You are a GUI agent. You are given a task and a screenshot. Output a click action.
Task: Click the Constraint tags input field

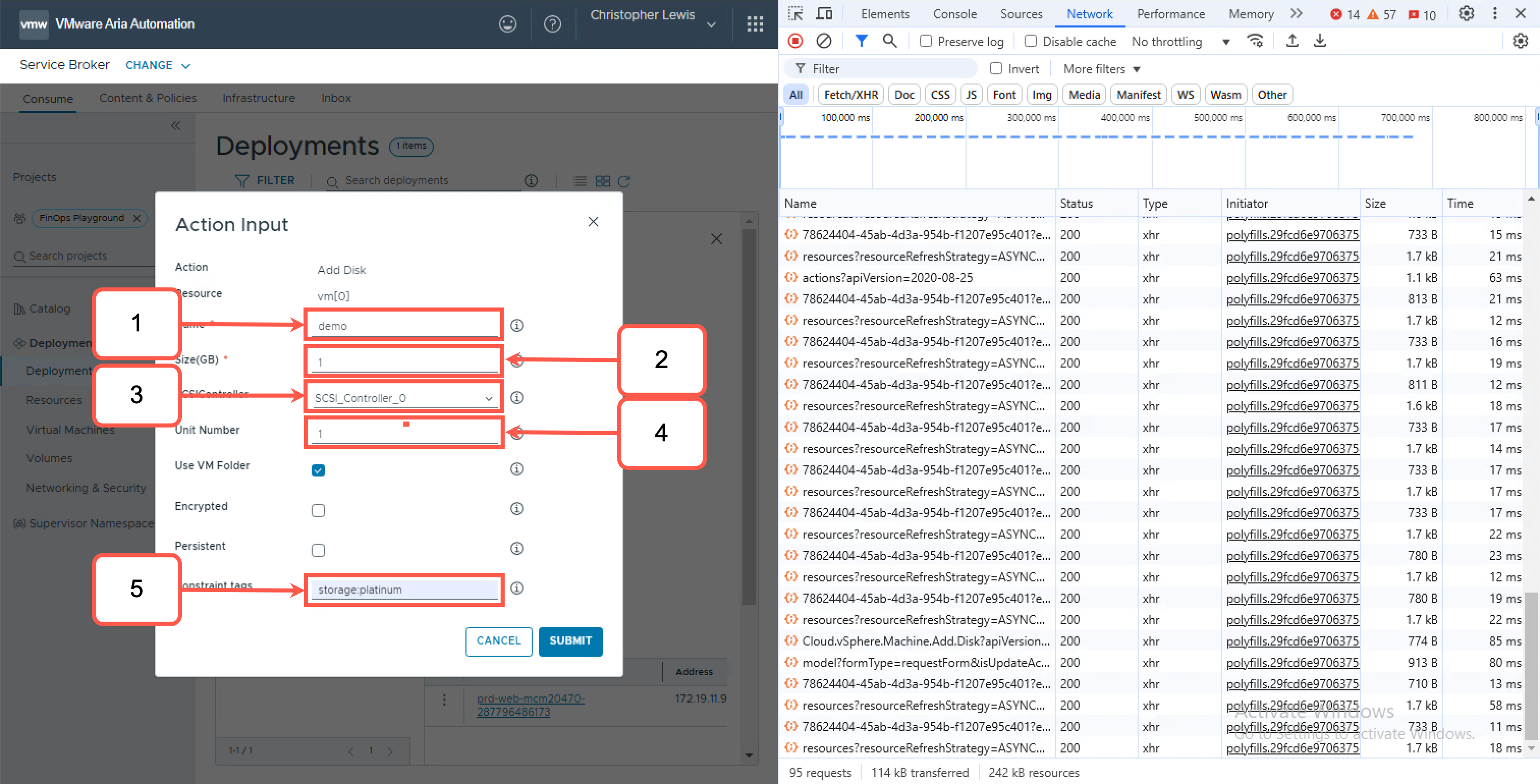pyautogui.click(x=404, y=590)
